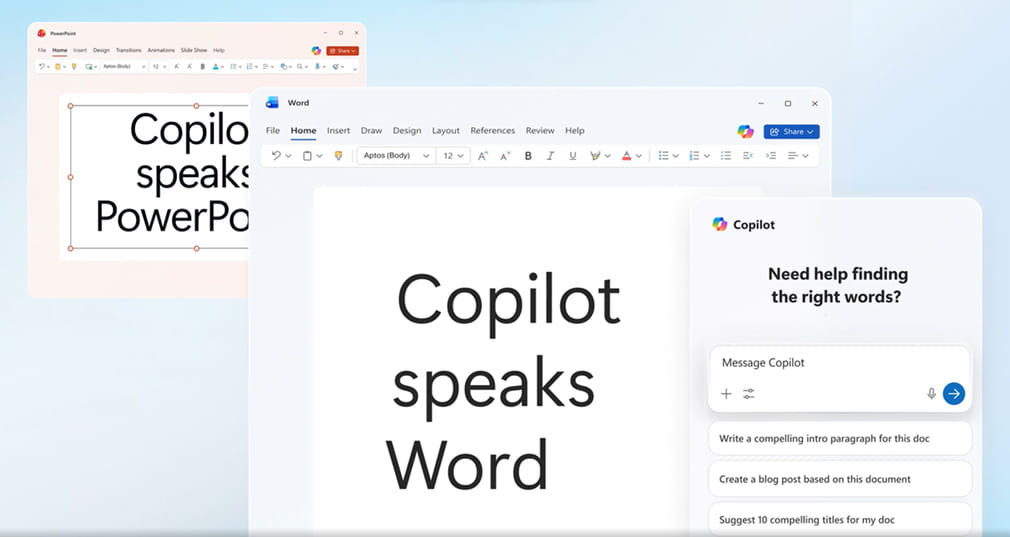
Task: Open Copilot's settings sliders icon
Action: point(749,394)
